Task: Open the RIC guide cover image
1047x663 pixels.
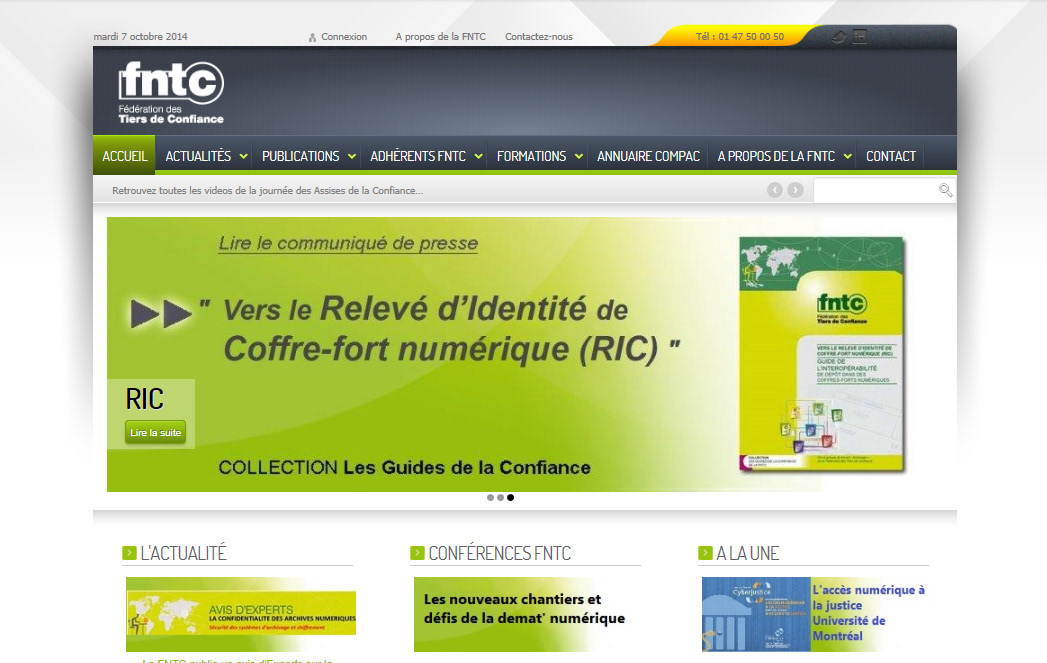Action: coord(822,355)
